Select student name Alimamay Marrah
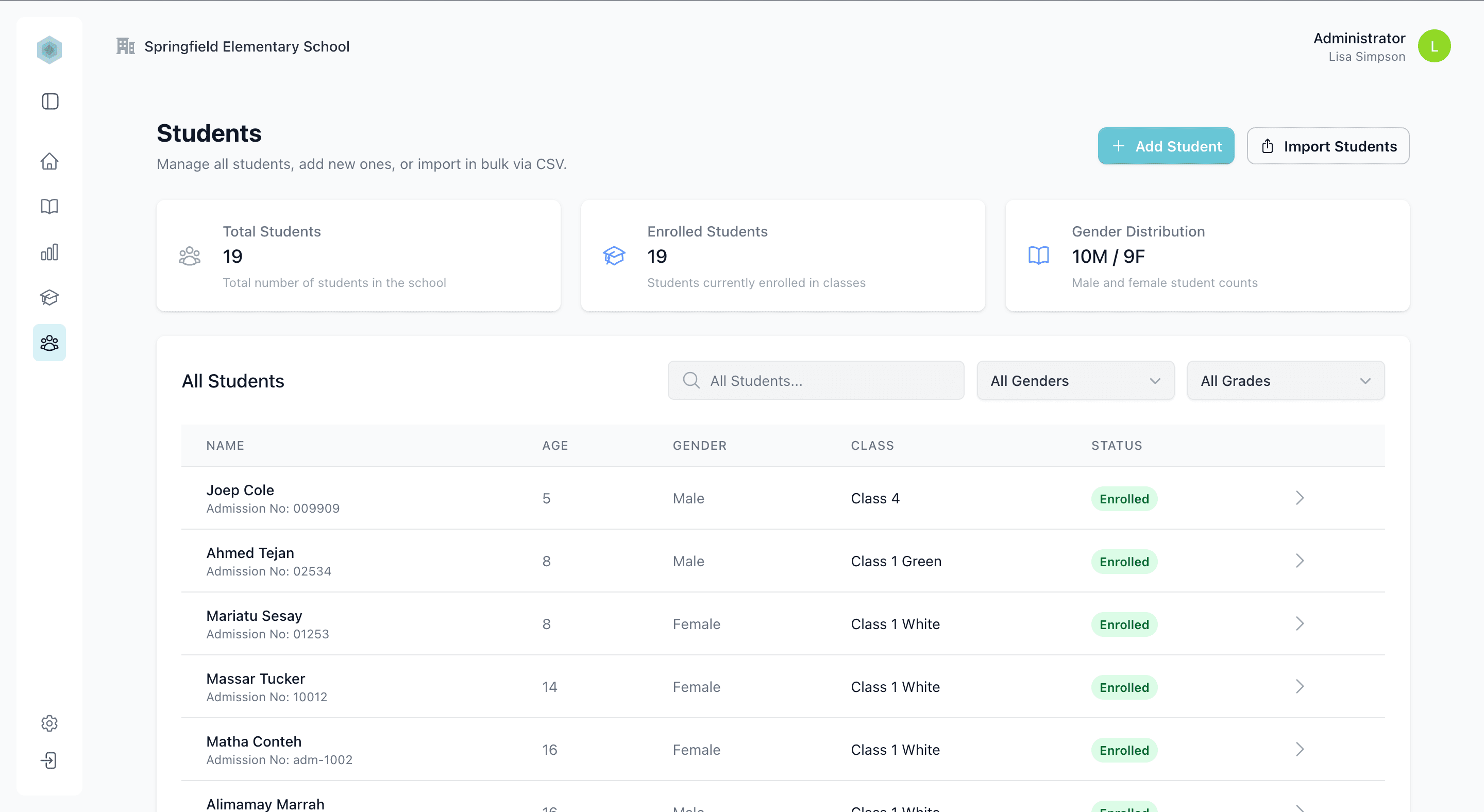 click(x=265, y=804)
